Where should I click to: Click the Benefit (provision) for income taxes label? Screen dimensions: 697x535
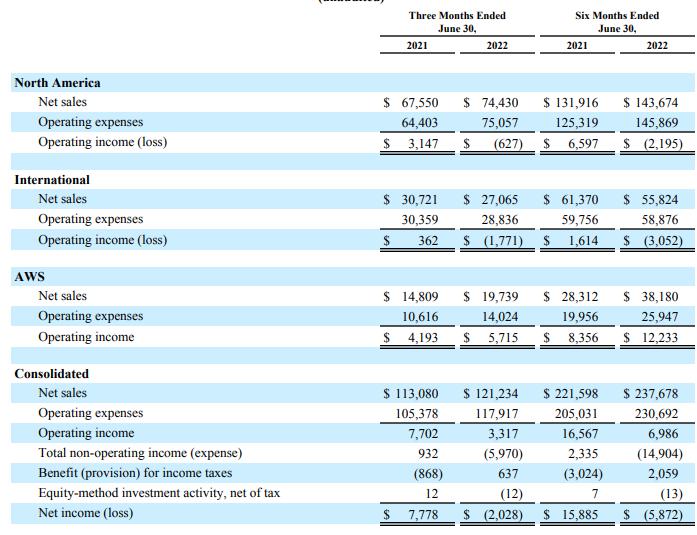(x=135, y=473)
